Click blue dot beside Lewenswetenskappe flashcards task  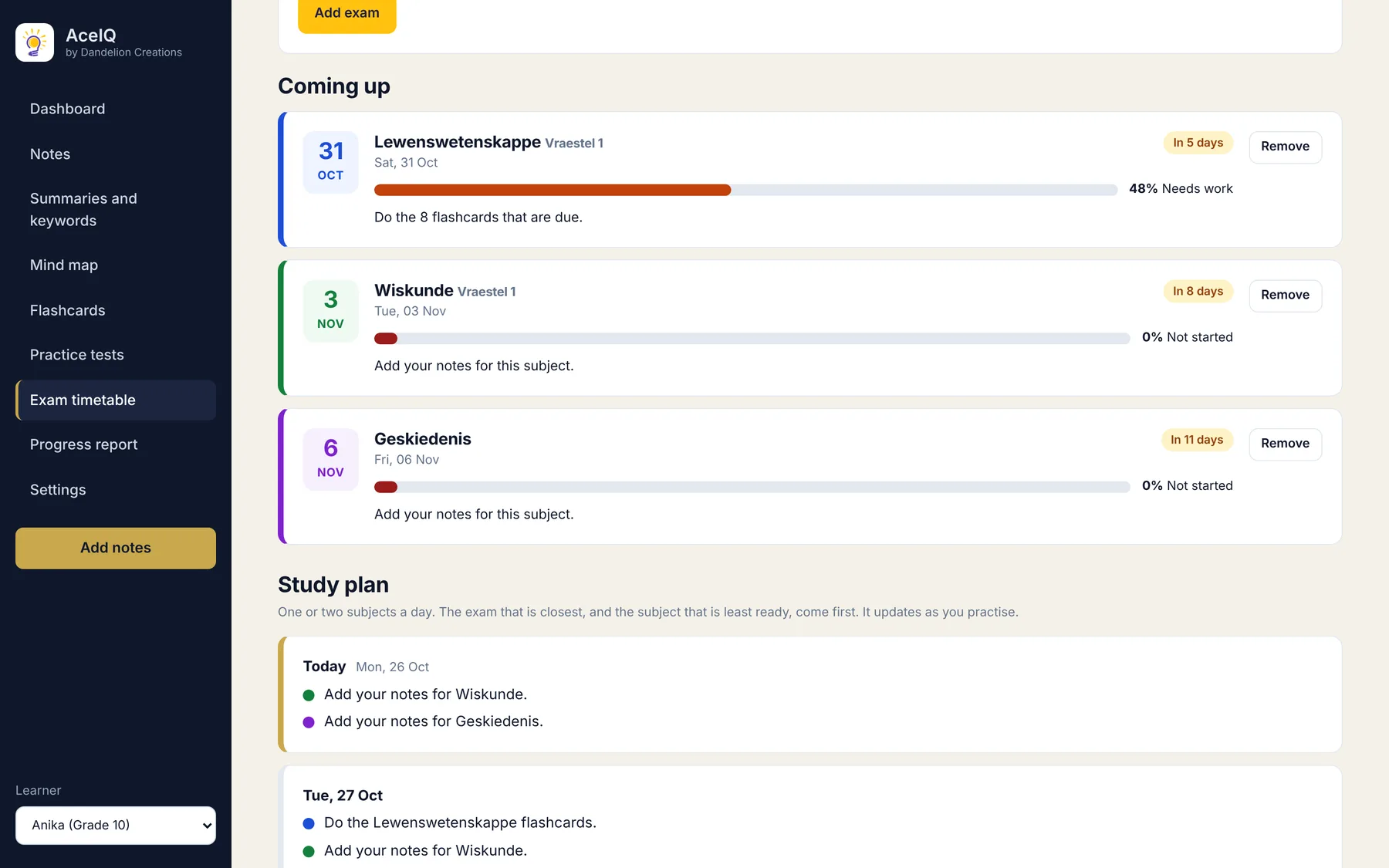point(309,823)
